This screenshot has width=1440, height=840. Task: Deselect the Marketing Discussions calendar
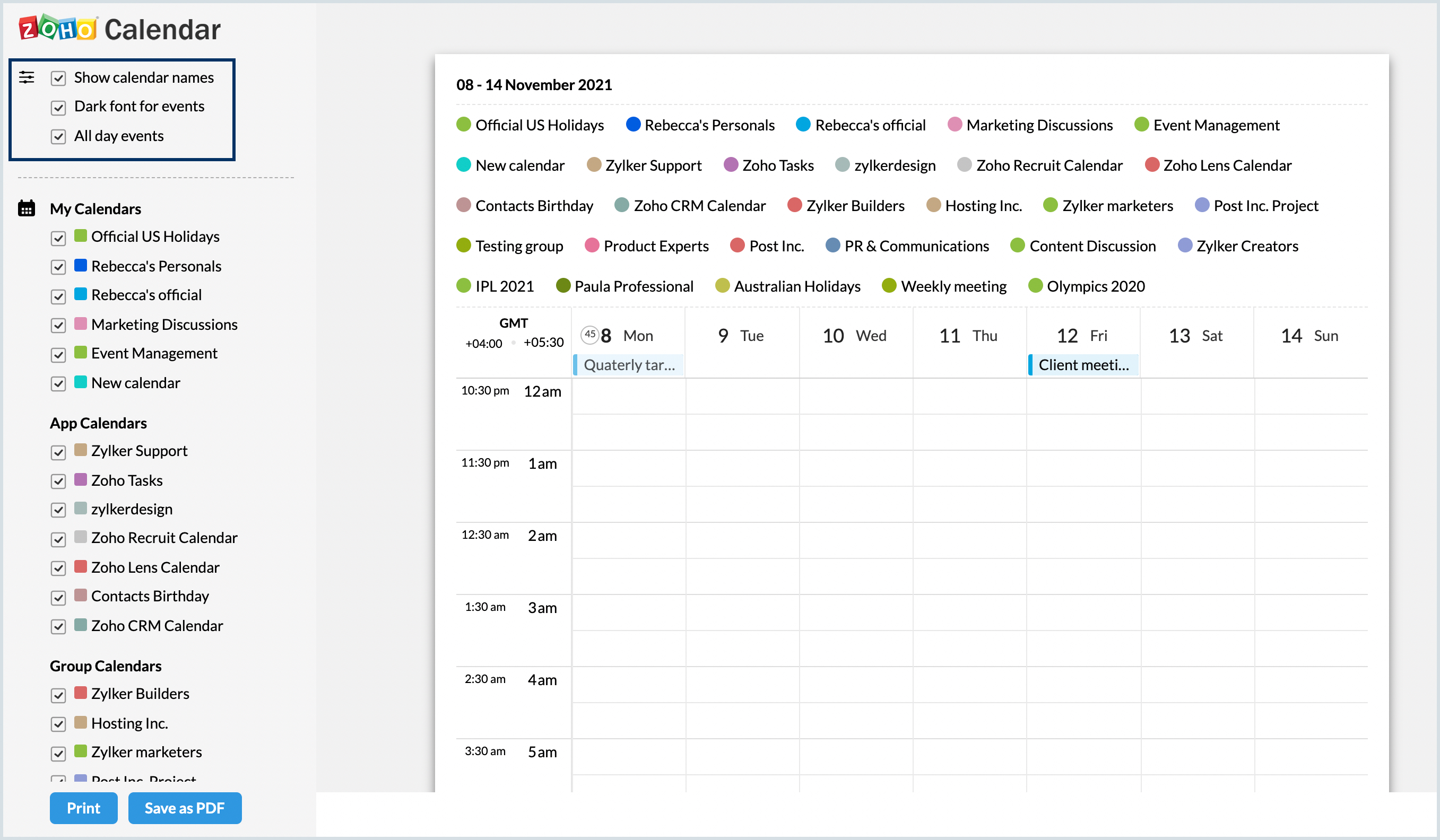(x=58, y=326)
